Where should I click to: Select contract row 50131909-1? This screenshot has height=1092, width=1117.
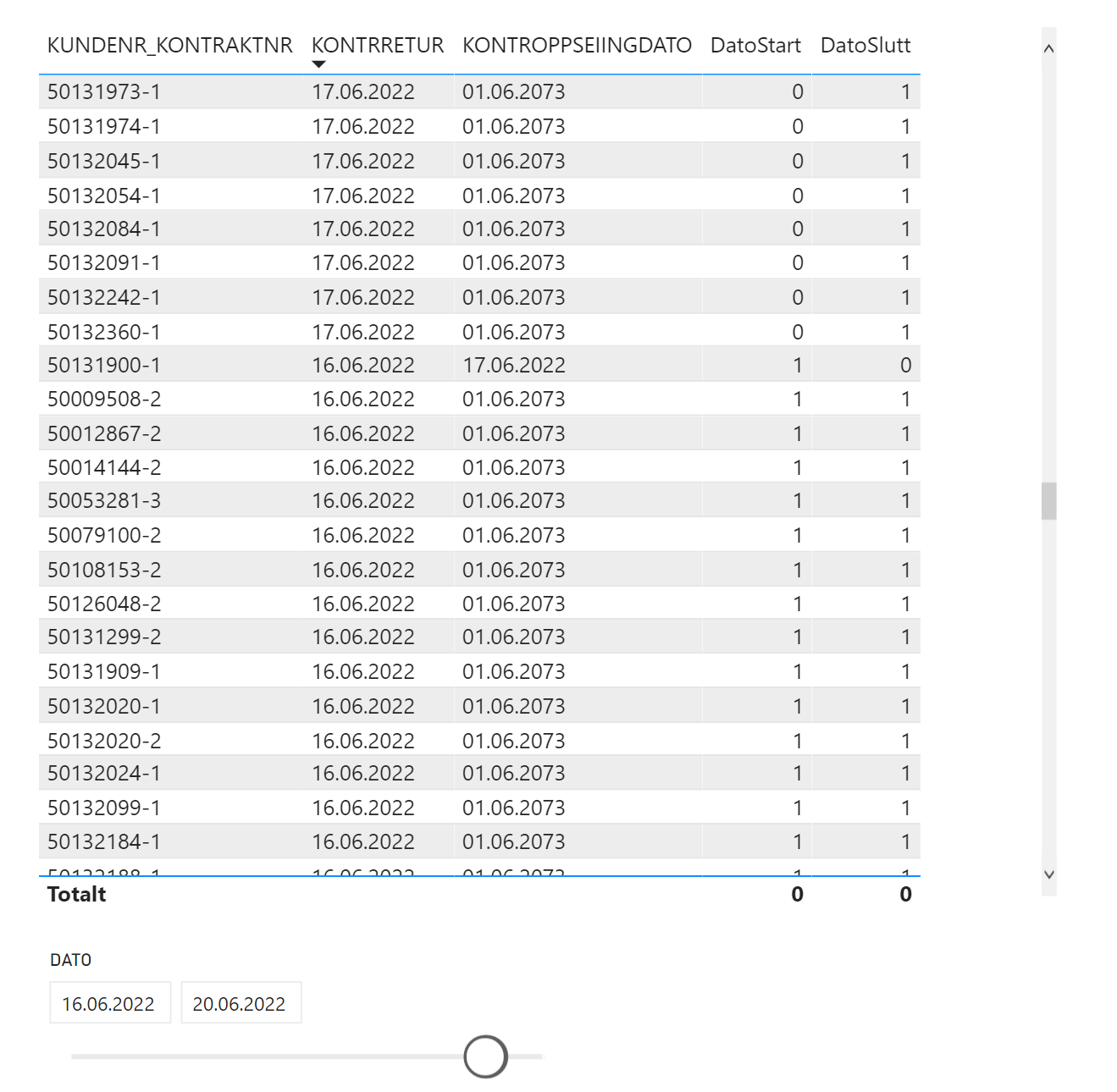(479, 671)
